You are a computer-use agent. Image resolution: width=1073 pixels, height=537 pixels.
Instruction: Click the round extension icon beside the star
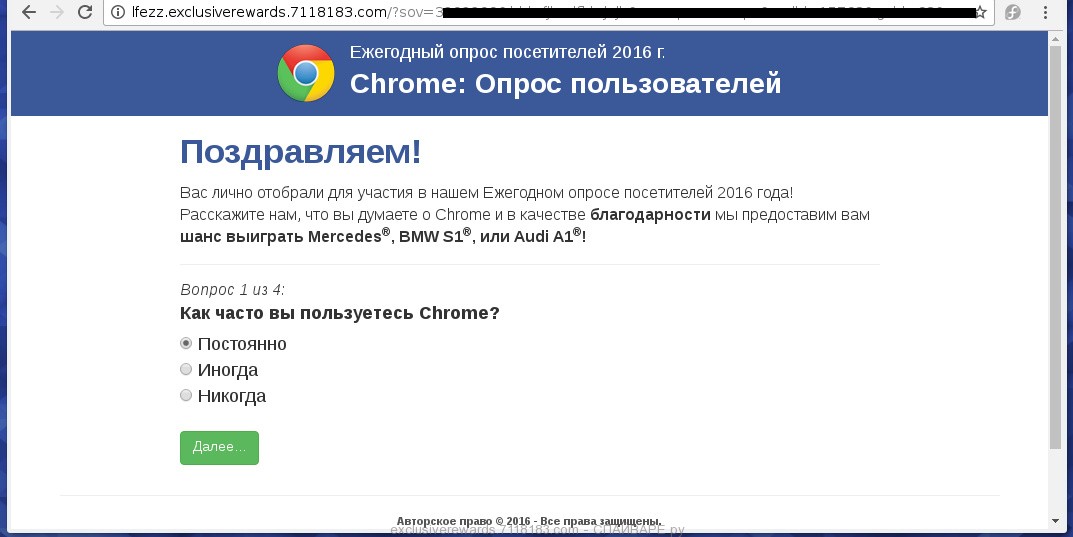[1012, 13]
